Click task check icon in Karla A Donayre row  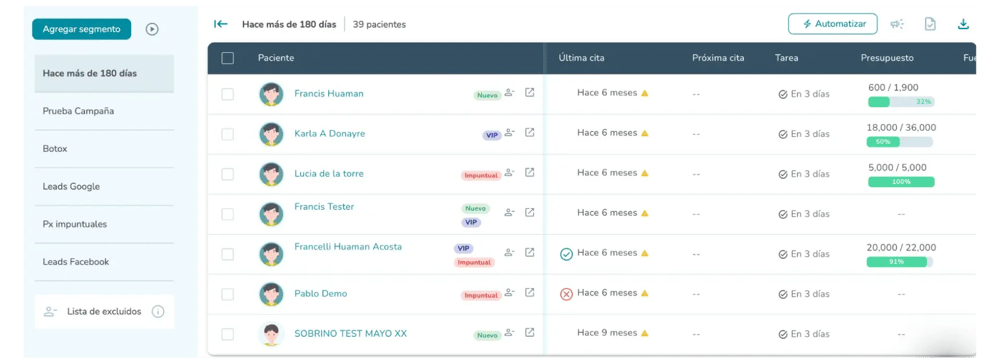click(783, 135)
